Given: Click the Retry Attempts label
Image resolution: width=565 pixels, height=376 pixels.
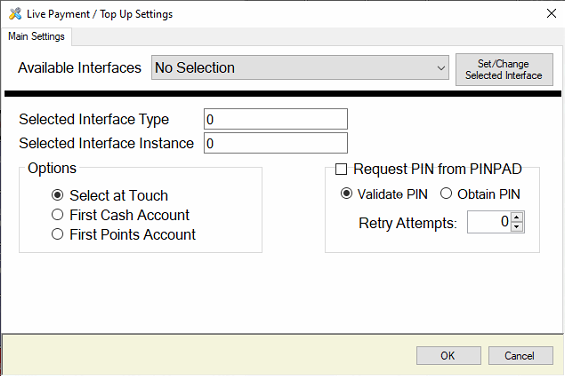Looking at the screenshot, I should click(x=408, y=223).
